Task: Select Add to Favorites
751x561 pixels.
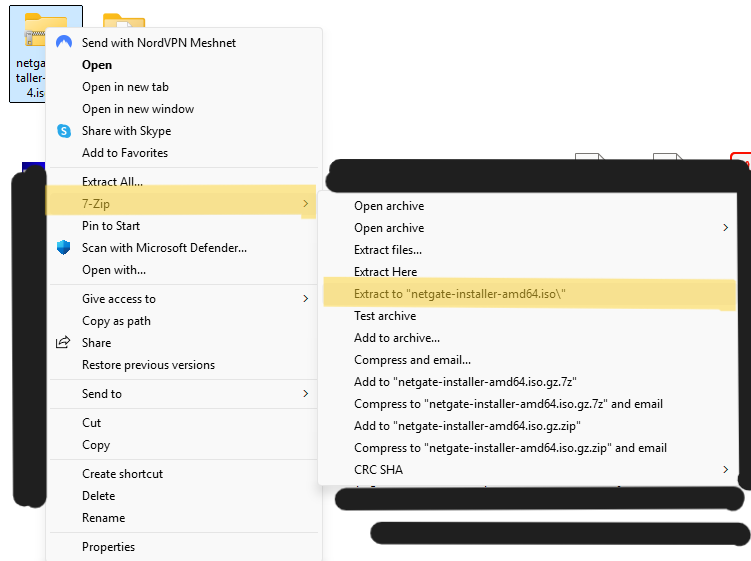Action: coord(184,153)
